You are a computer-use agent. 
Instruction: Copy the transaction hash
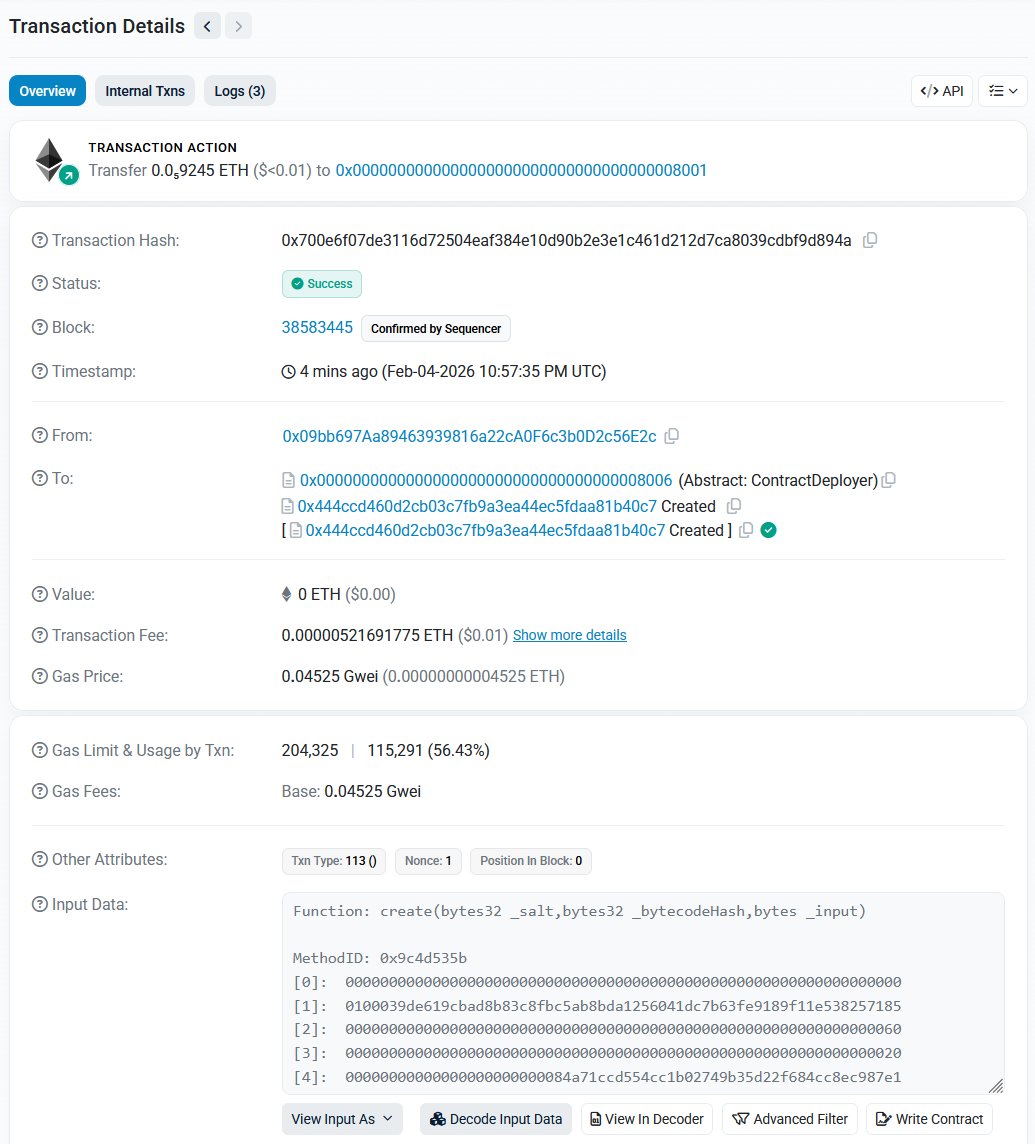pyautogui.click(x=870, y=240)
